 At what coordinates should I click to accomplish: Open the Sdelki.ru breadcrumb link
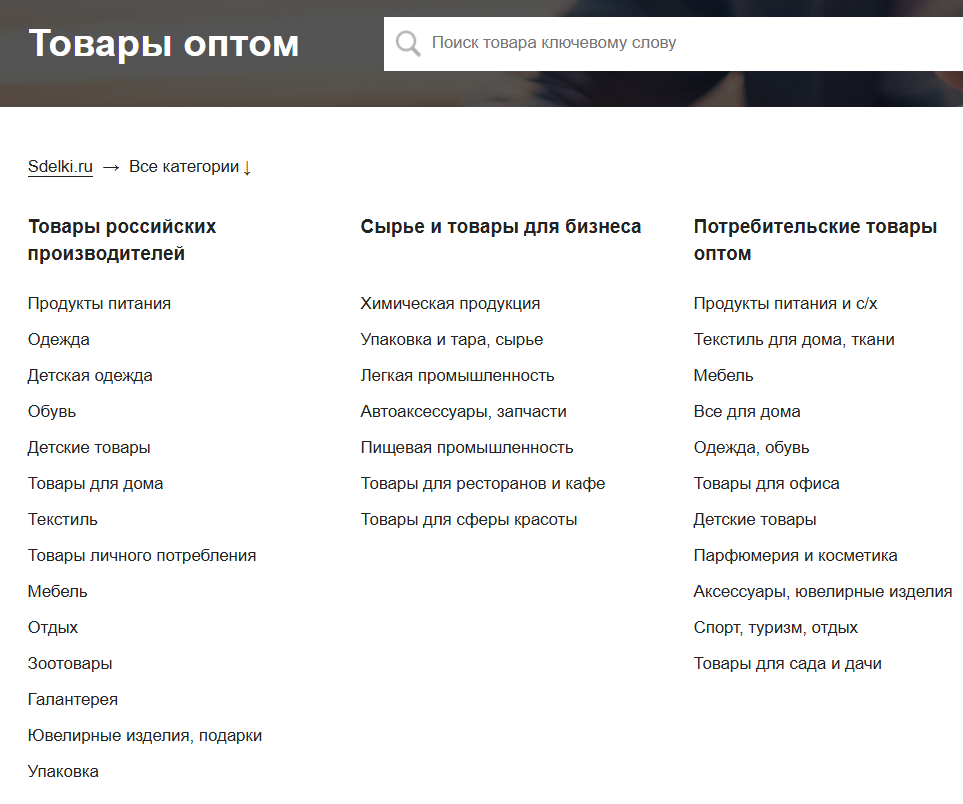[60, 167]
